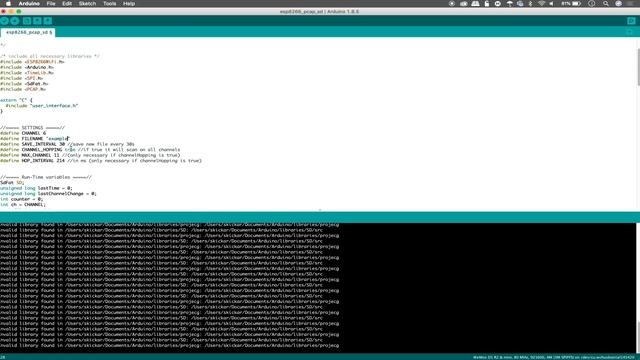This screenshot has height=360, width=640.
Task: Click the board info in the status bar
Action: [554, 357]
